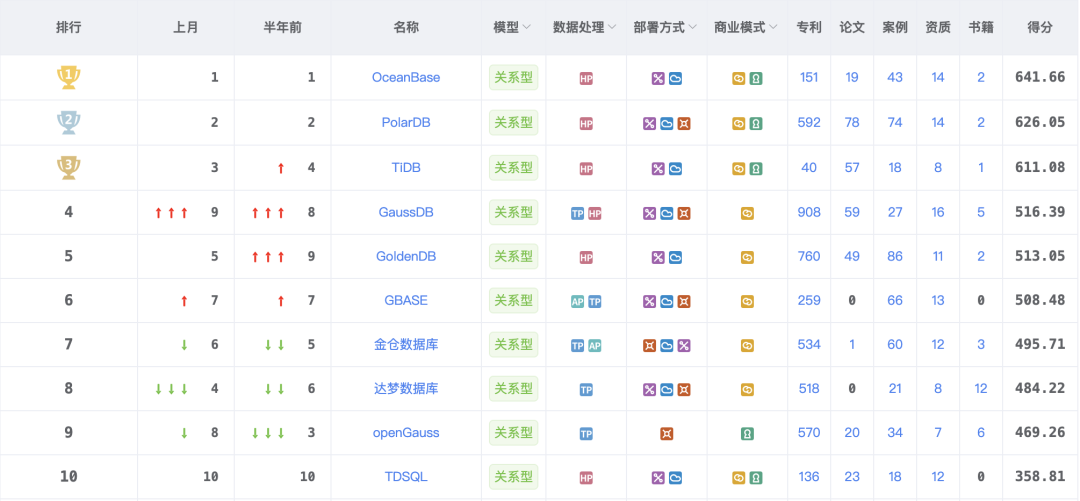Image resolution: width=1080 pixels, height=501 pixels.
Task: Click the HP icon in the OceanBase row
Action: pyautogui.click(x=586, y=78)
